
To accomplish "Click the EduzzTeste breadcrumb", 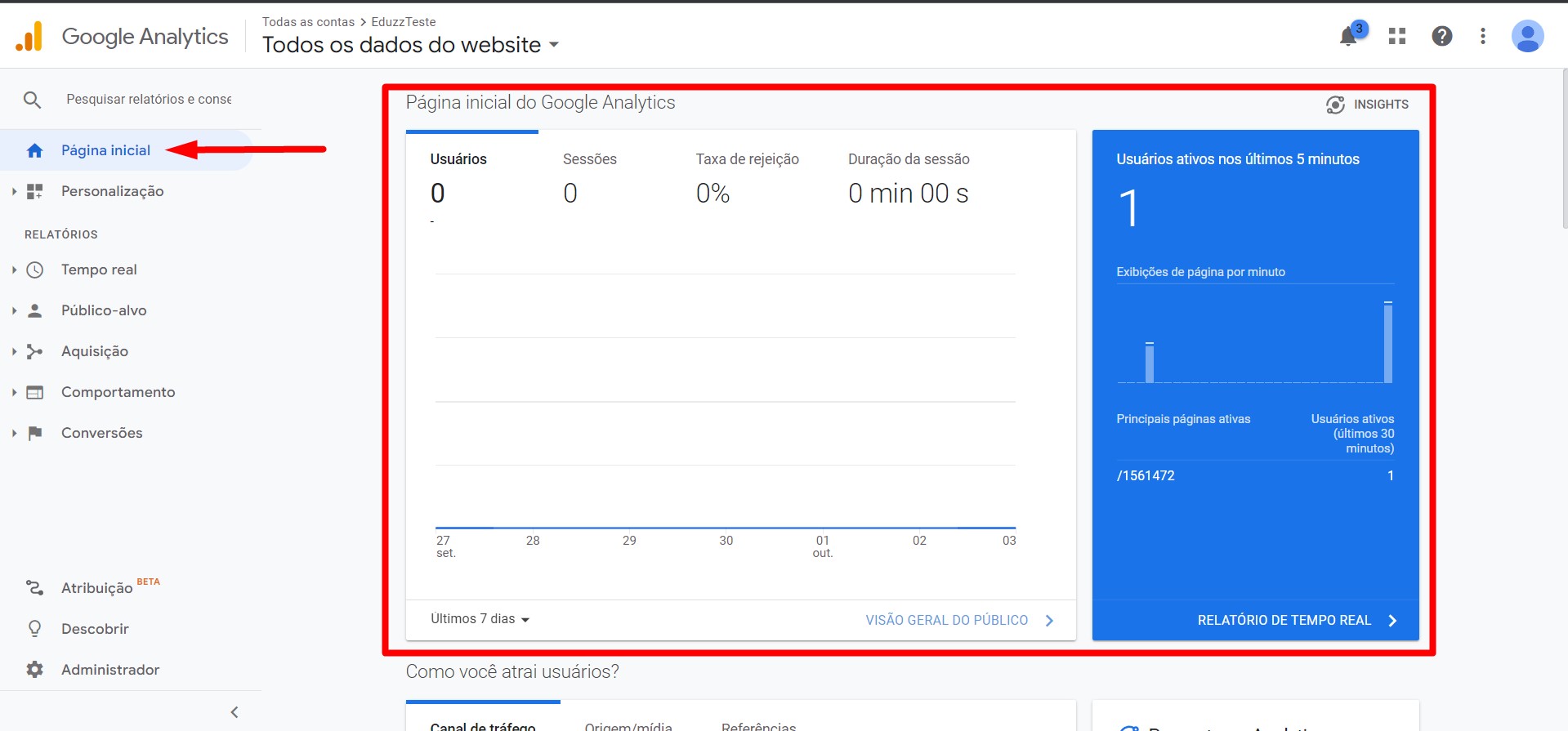I will tap(404, 22).
